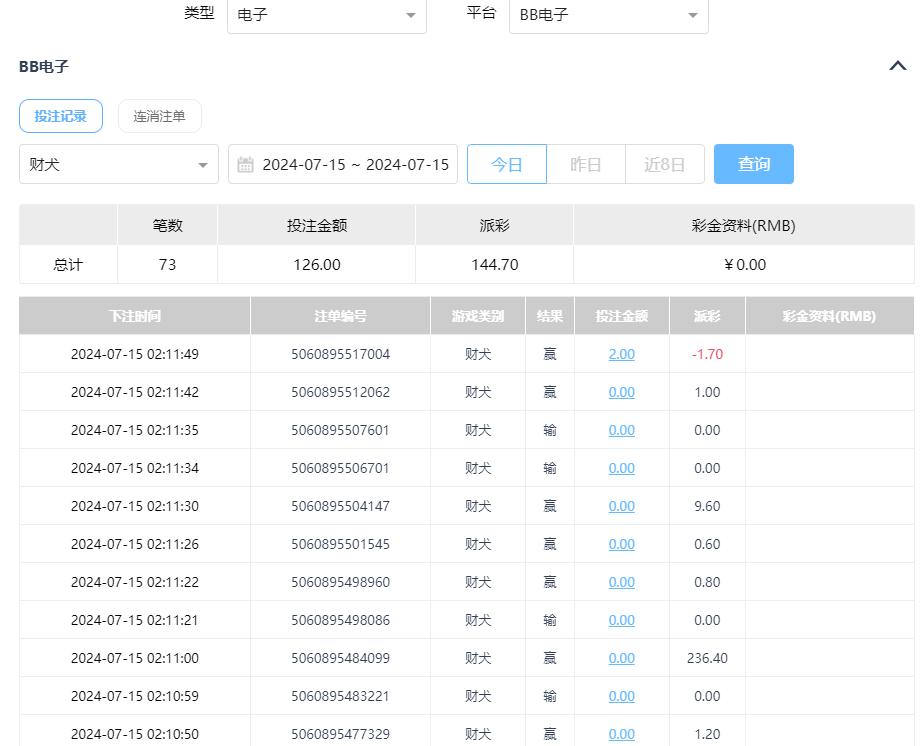922x746 pixels.
Task: Select the 近8日 date filter
Action: pos(664,165)
